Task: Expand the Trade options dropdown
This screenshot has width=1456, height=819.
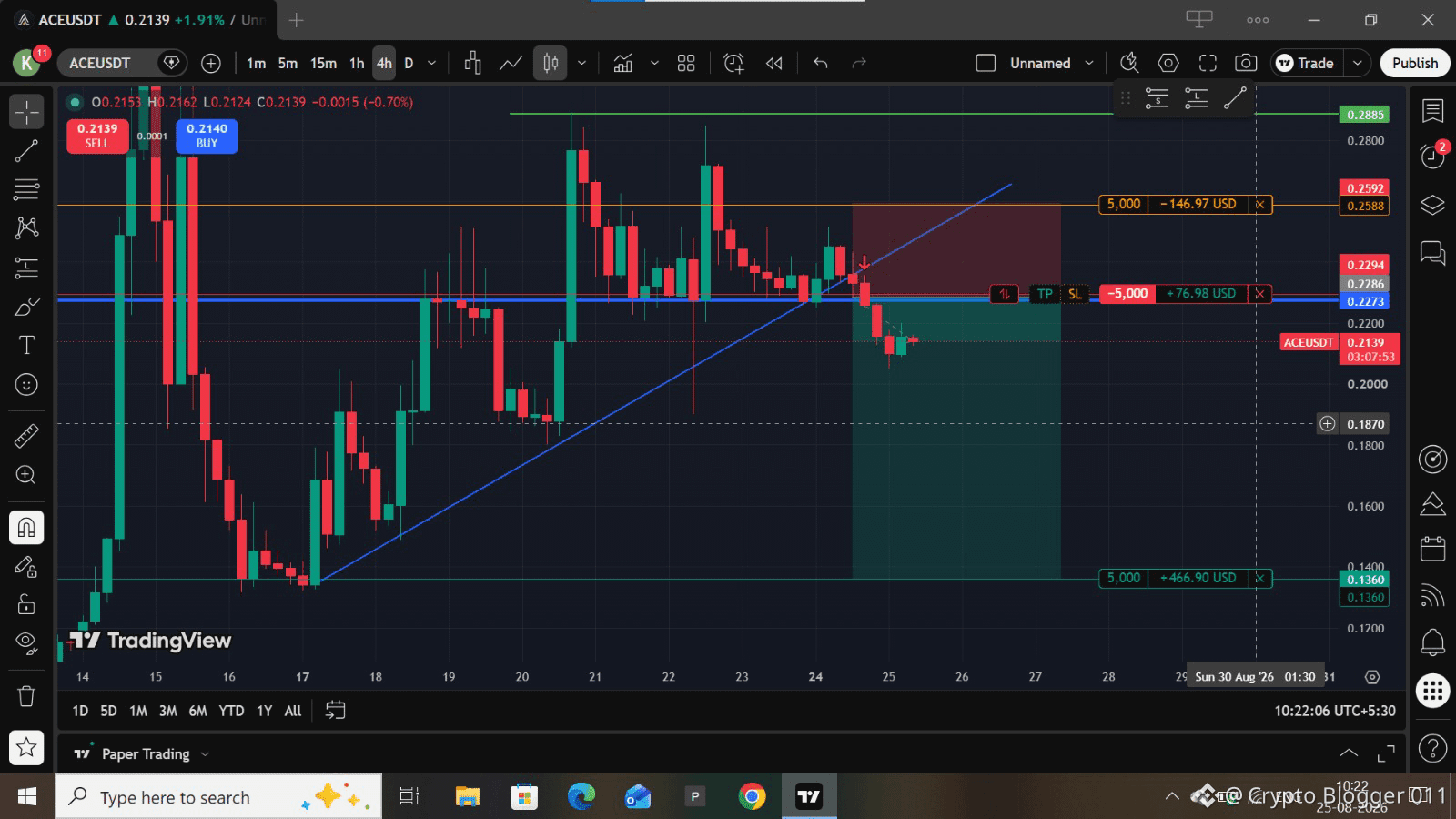Action: [x=1357, y=63]
